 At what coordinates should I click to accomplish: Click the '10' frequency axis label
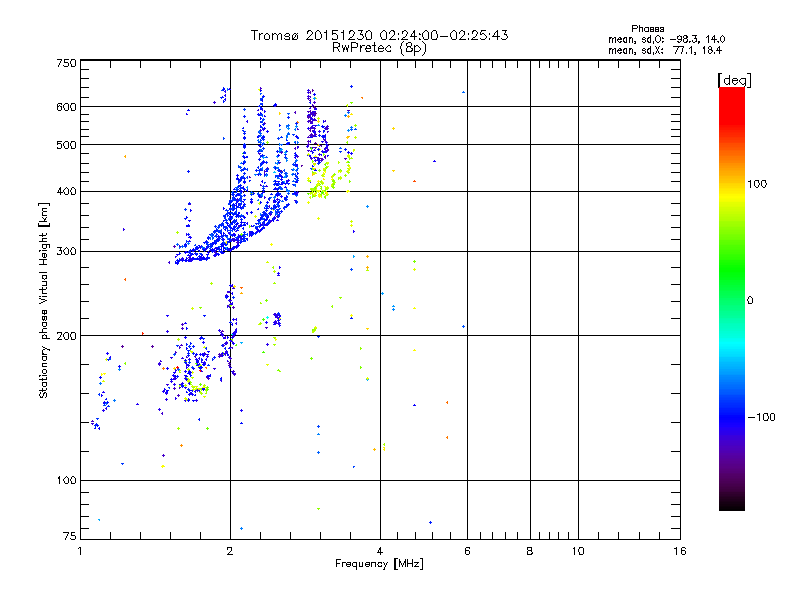(578, 551)
